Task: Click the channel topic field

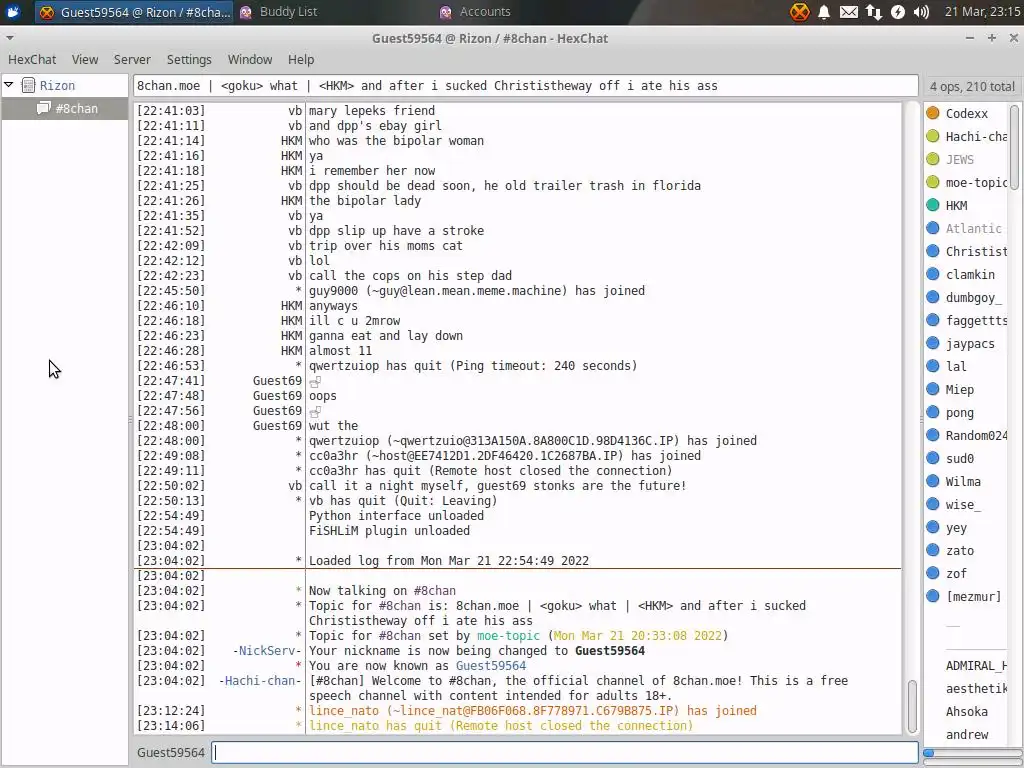Action: pos(526,86)
